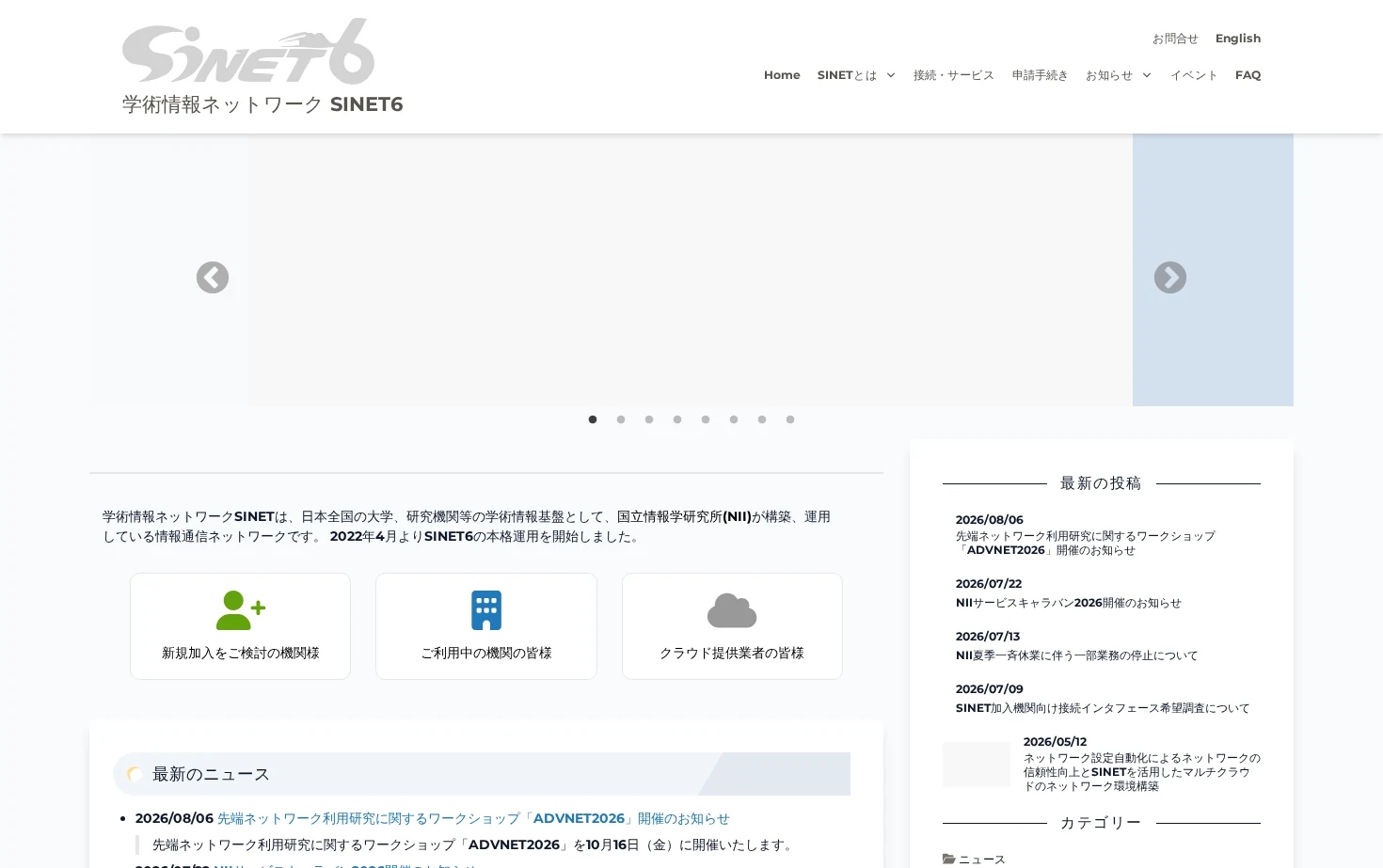
Task: Switch the site to English
Action: pos(1238,39)
